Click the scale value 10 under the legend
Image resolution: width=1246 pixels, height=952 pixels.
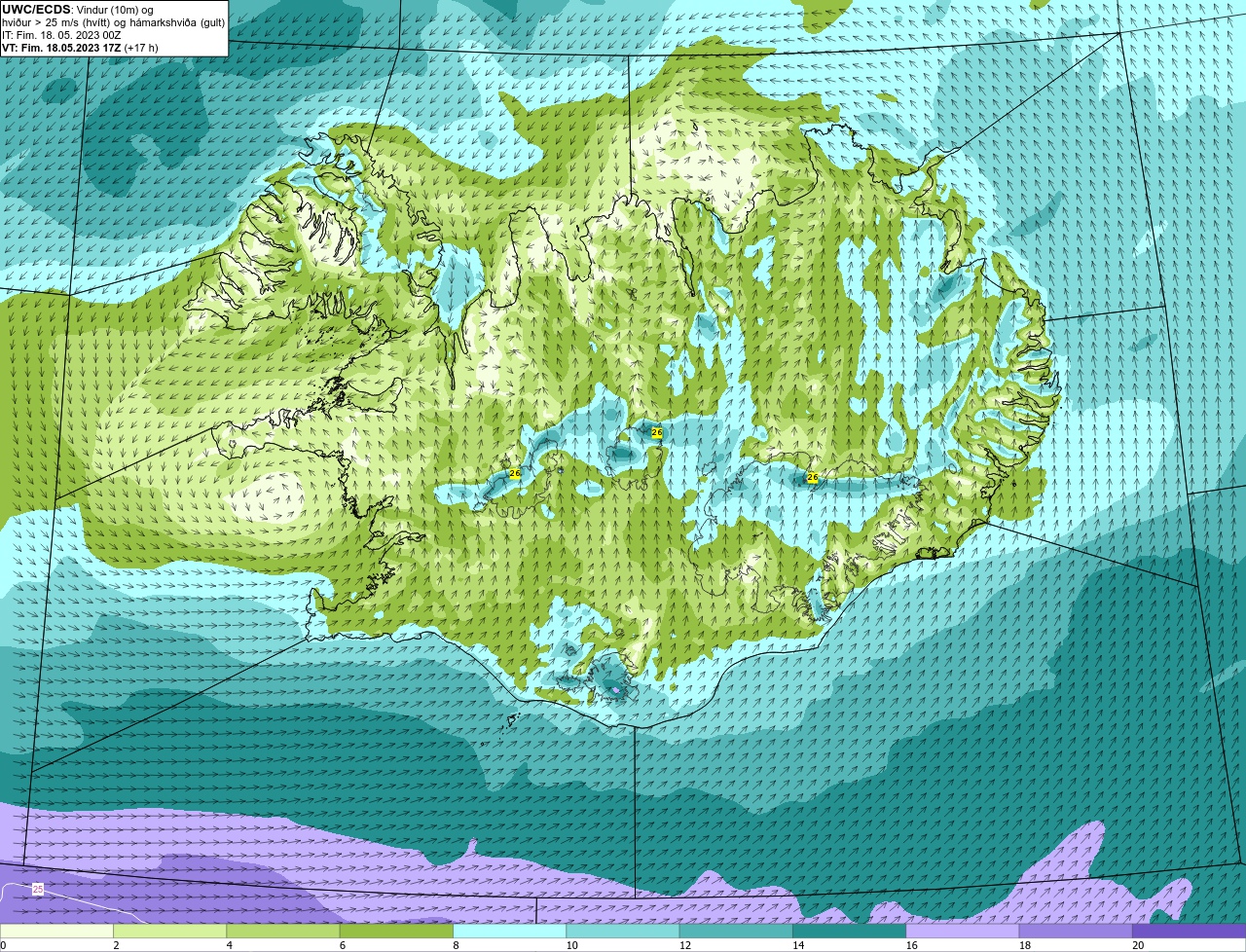pyautogui.click(x=571, y=945)
